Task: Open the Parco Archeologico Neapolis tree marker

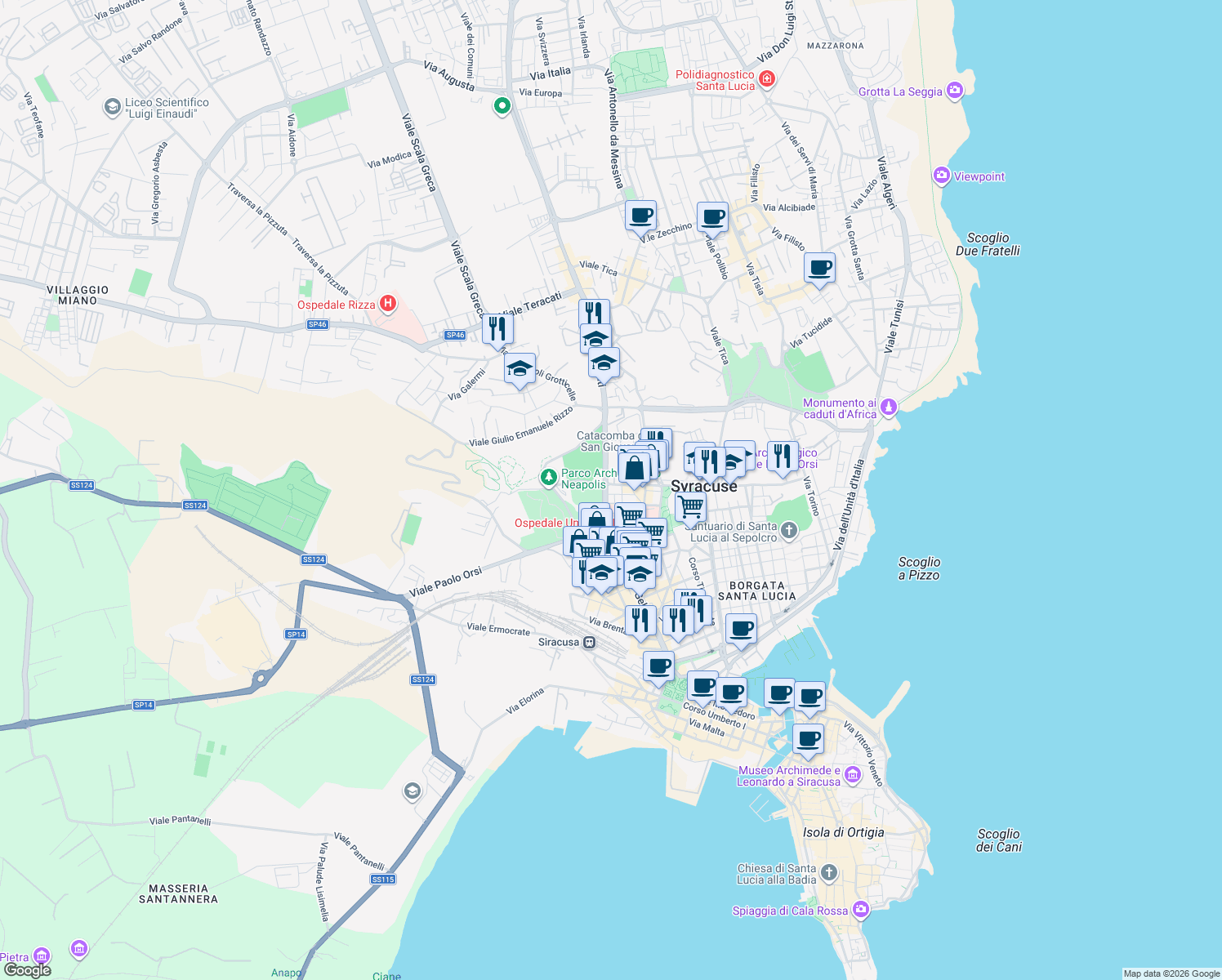Action: pyautogui.click(x=549, y=478)
